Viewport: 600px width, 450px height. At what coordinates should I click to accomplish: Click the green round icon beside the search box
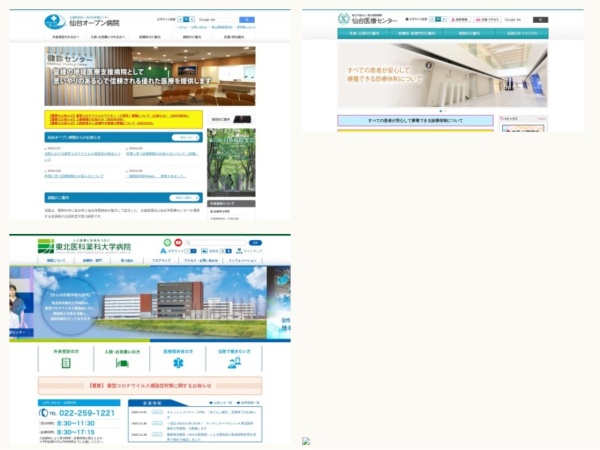pos(167,243)
